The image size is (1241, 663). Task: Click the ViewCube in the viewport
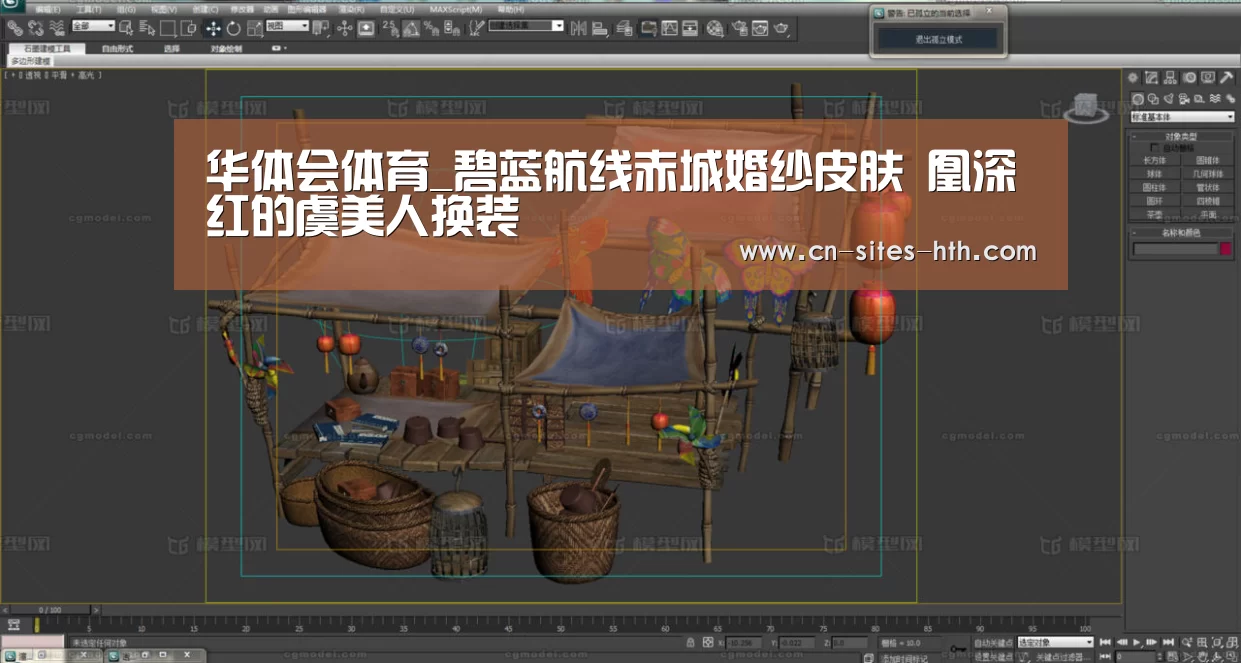pos(1085,105)
